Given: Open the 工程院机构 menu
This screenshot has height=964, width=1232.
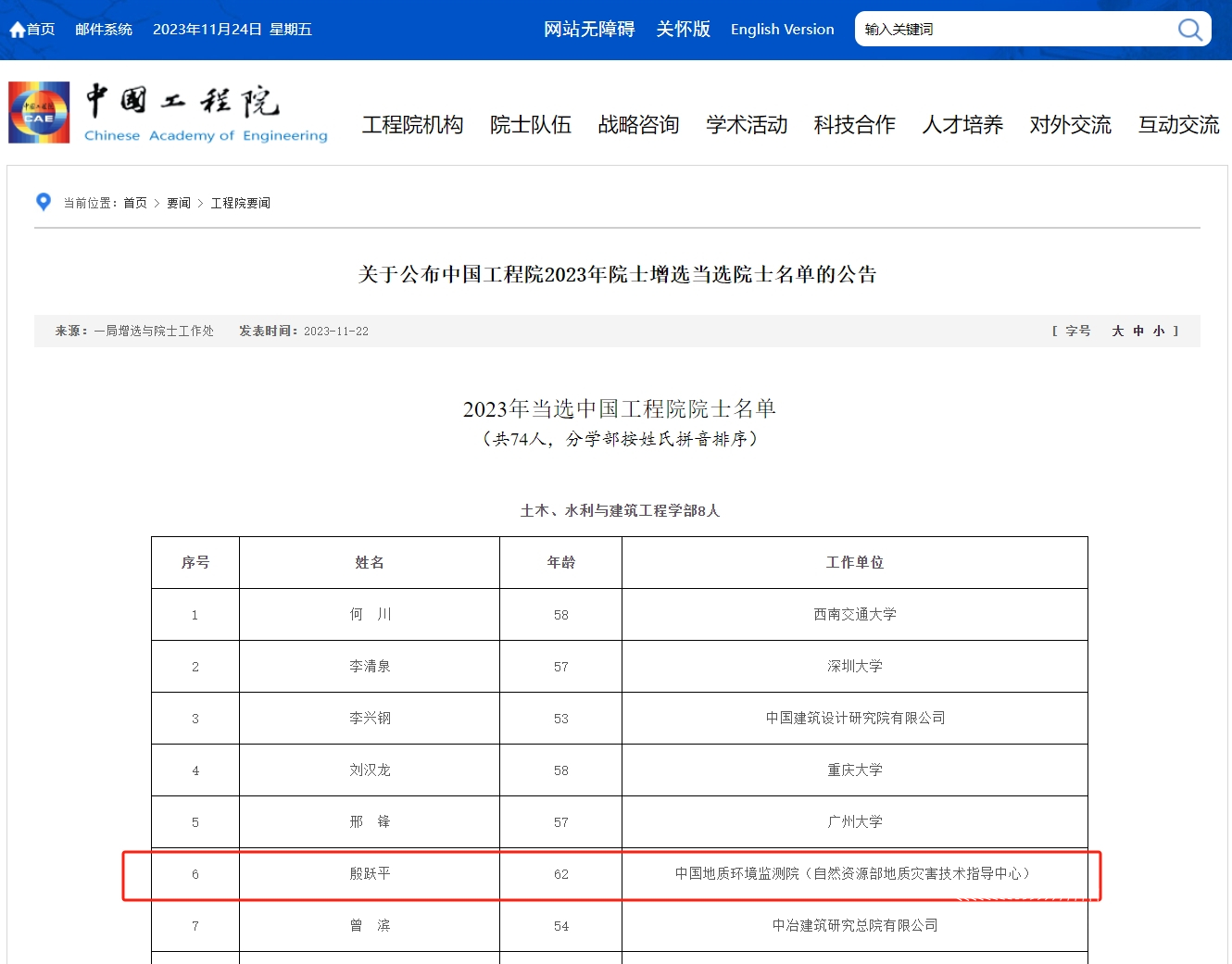Looking at the screenshot, I should pos(412,125).
